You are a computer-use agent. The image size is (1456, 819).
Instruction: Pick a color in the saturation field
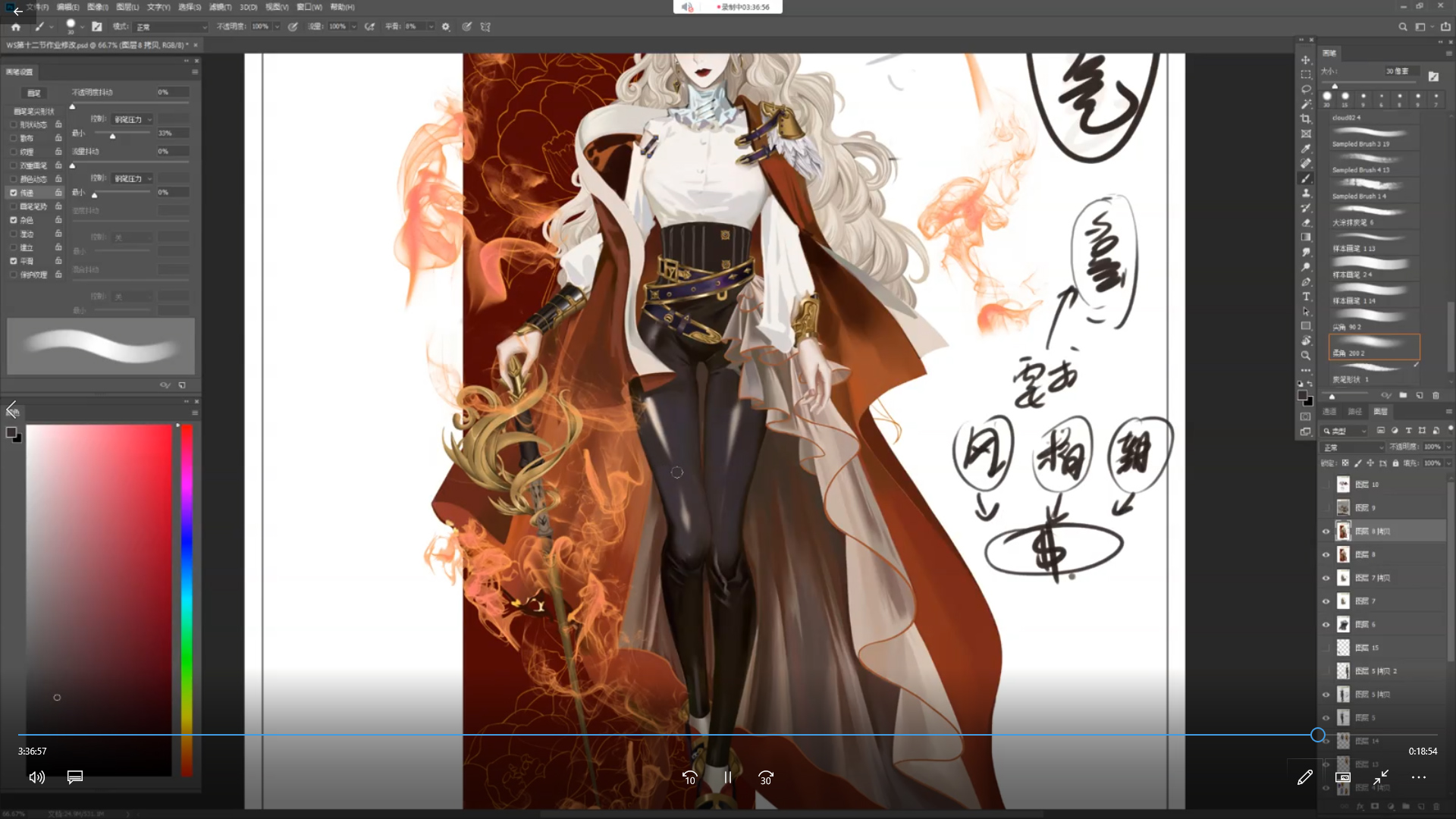point(99,599)
